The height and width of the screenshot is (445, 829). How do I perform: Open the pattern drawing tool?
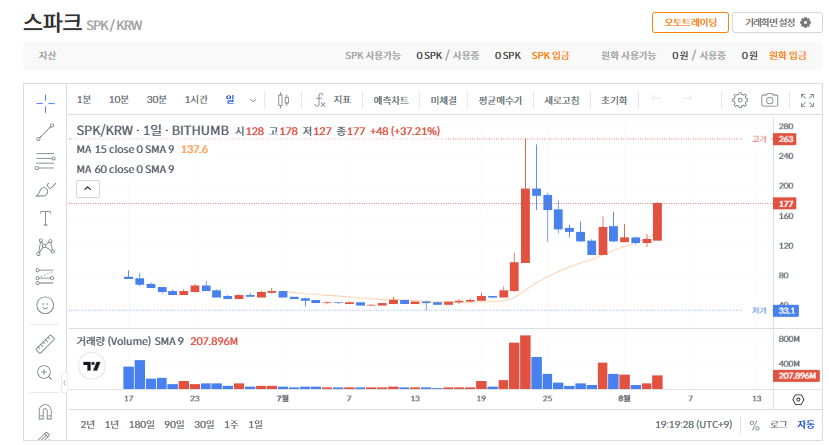(45, 247)
